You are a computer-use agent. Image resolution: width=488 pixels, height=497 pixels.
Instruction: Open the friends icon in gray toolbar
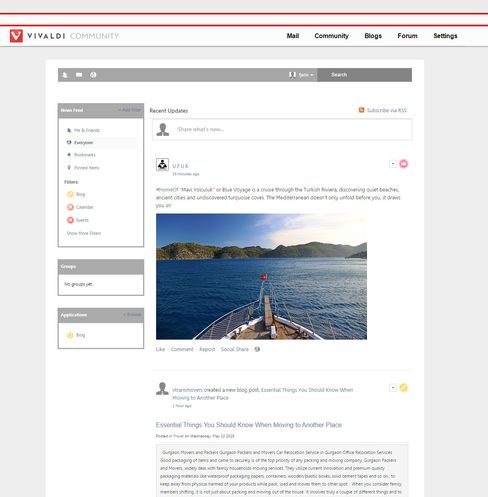pyautogui.click(x=65, y=75)
